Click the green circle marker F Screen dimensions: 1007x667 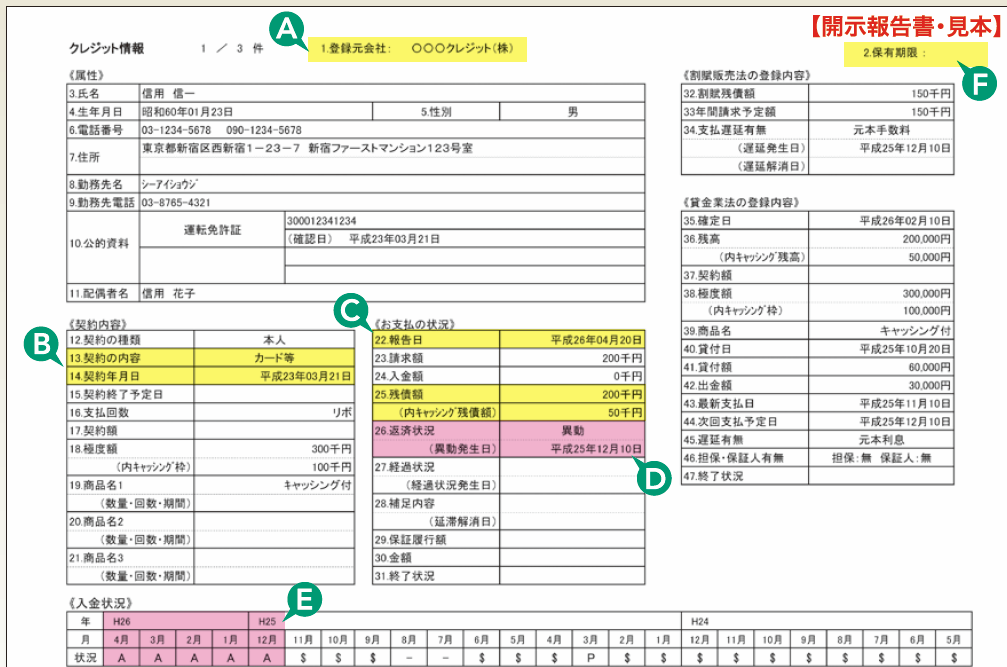979,83
